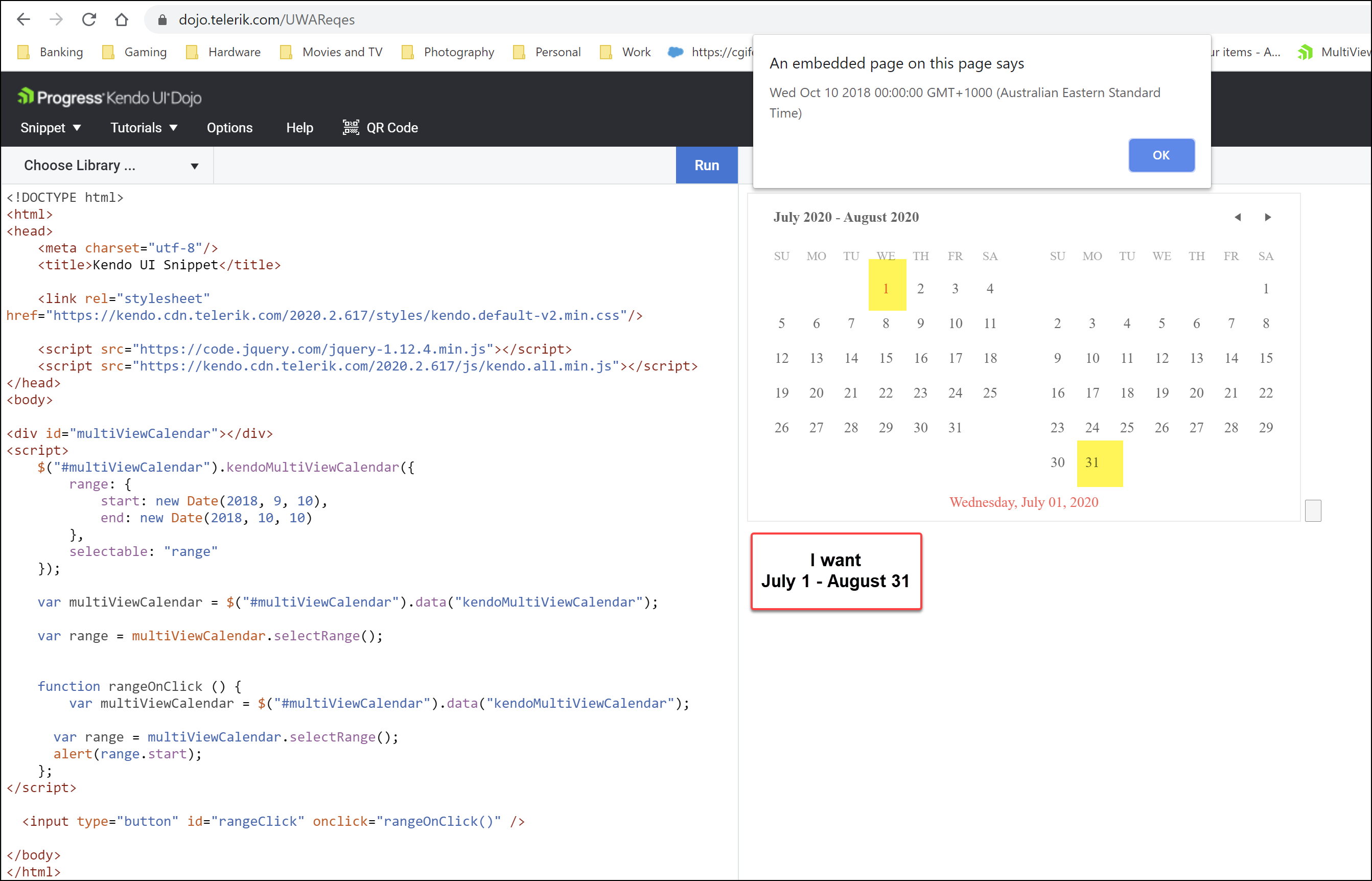Viewport: 1372px width, 881px height.
Task: Open the Snippet menu
Action: pyautogui.click(x=50, y=128)
